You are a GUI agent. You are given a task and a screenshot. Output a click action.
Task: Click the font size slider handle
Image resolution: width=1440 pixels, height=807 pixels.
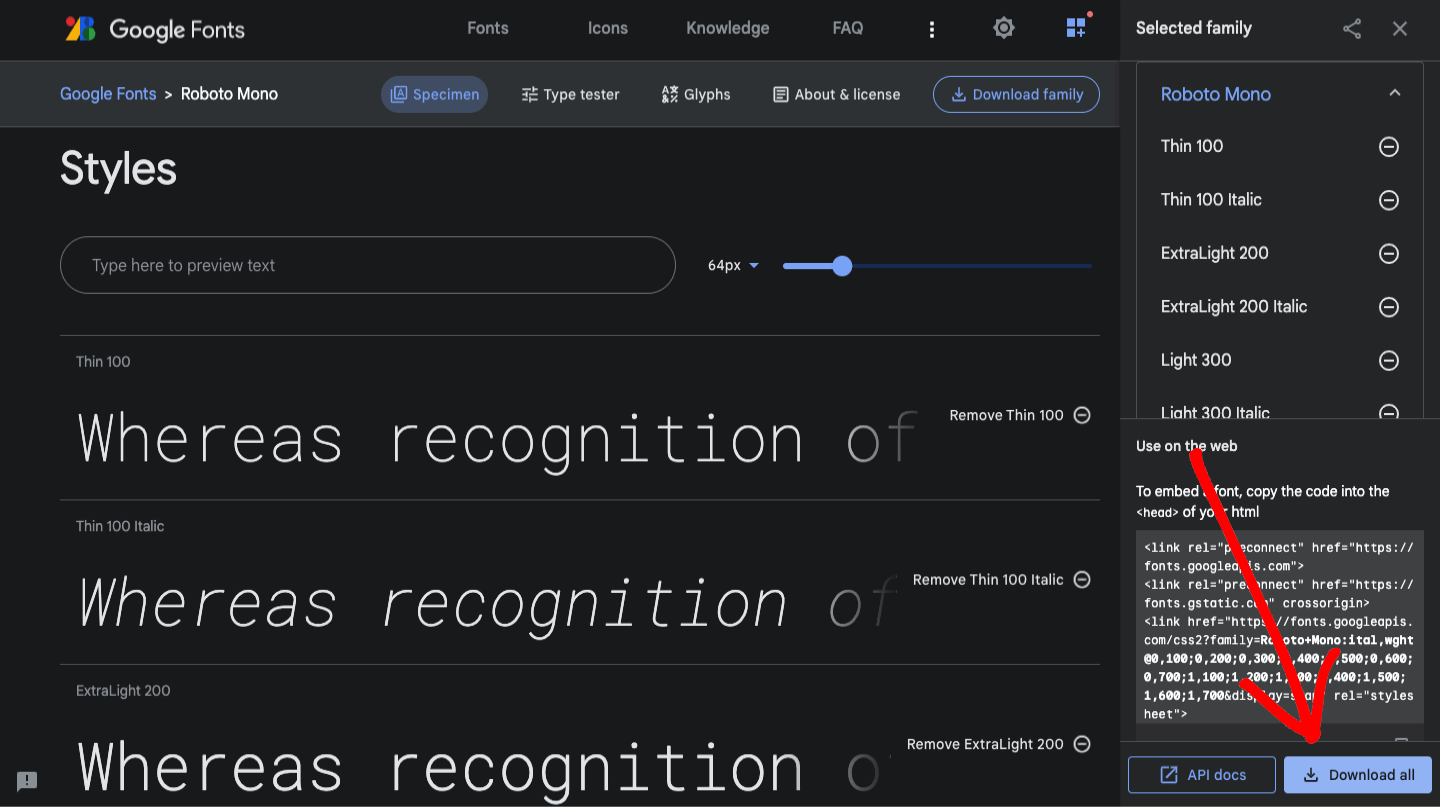pyautogui.click(x=842, y=266)
